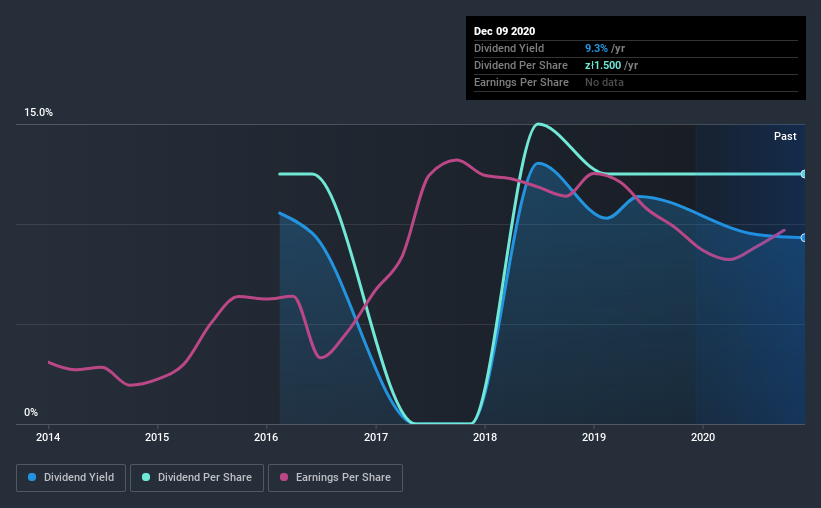Click the Dividend Yield tooltip row label

(x=509, y=48)
